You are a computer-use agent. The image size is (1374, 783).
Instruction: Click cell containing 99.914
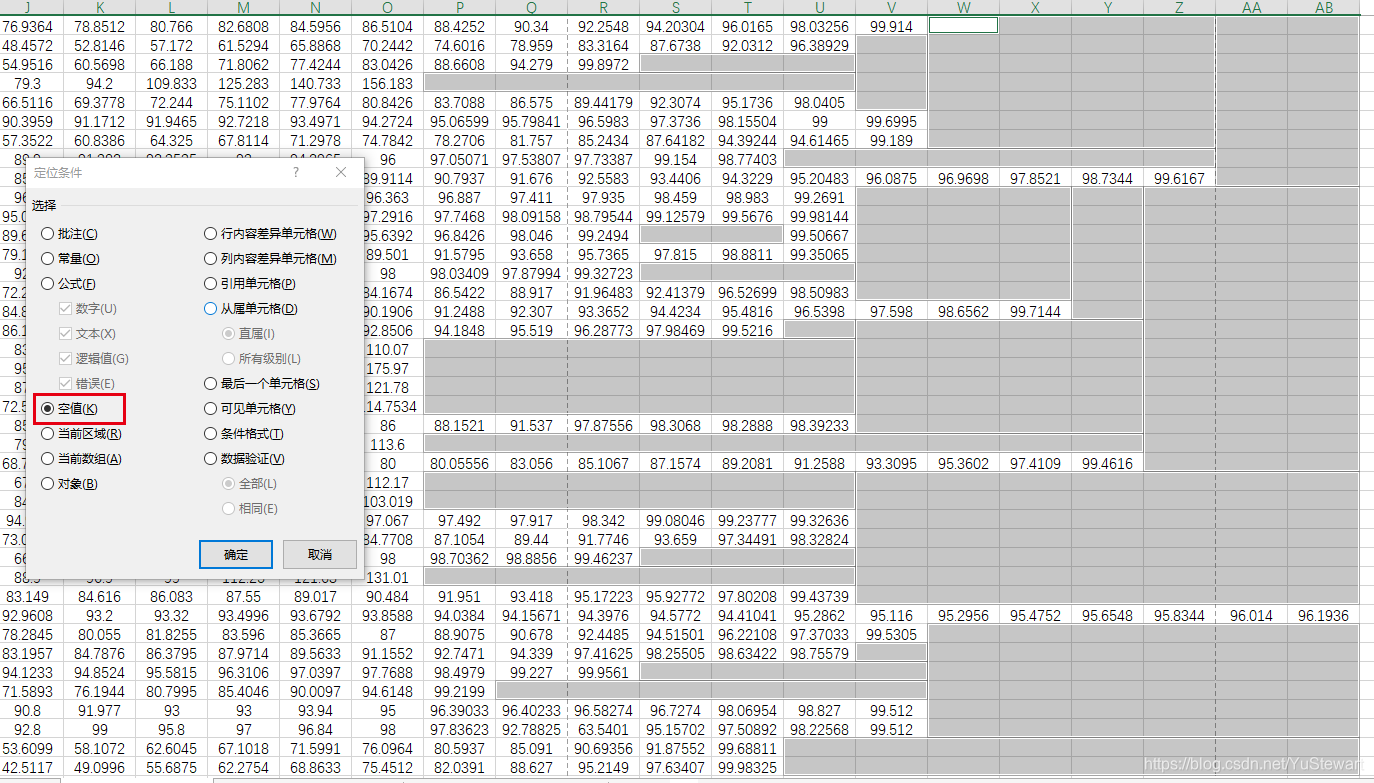click(892, 26)
